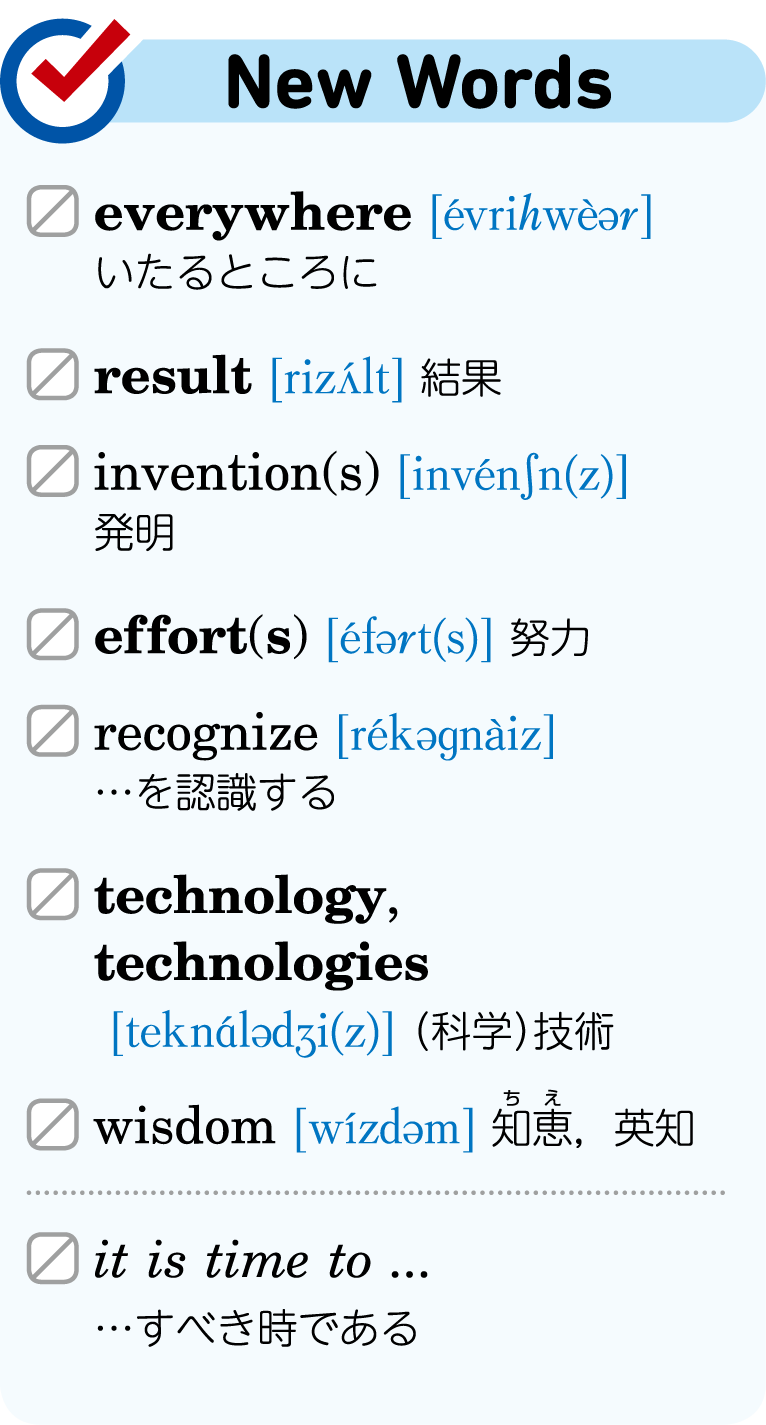Viewport: 766px width, 1425px height.
Task: Check the box beside result
Action: pos(53,375)
